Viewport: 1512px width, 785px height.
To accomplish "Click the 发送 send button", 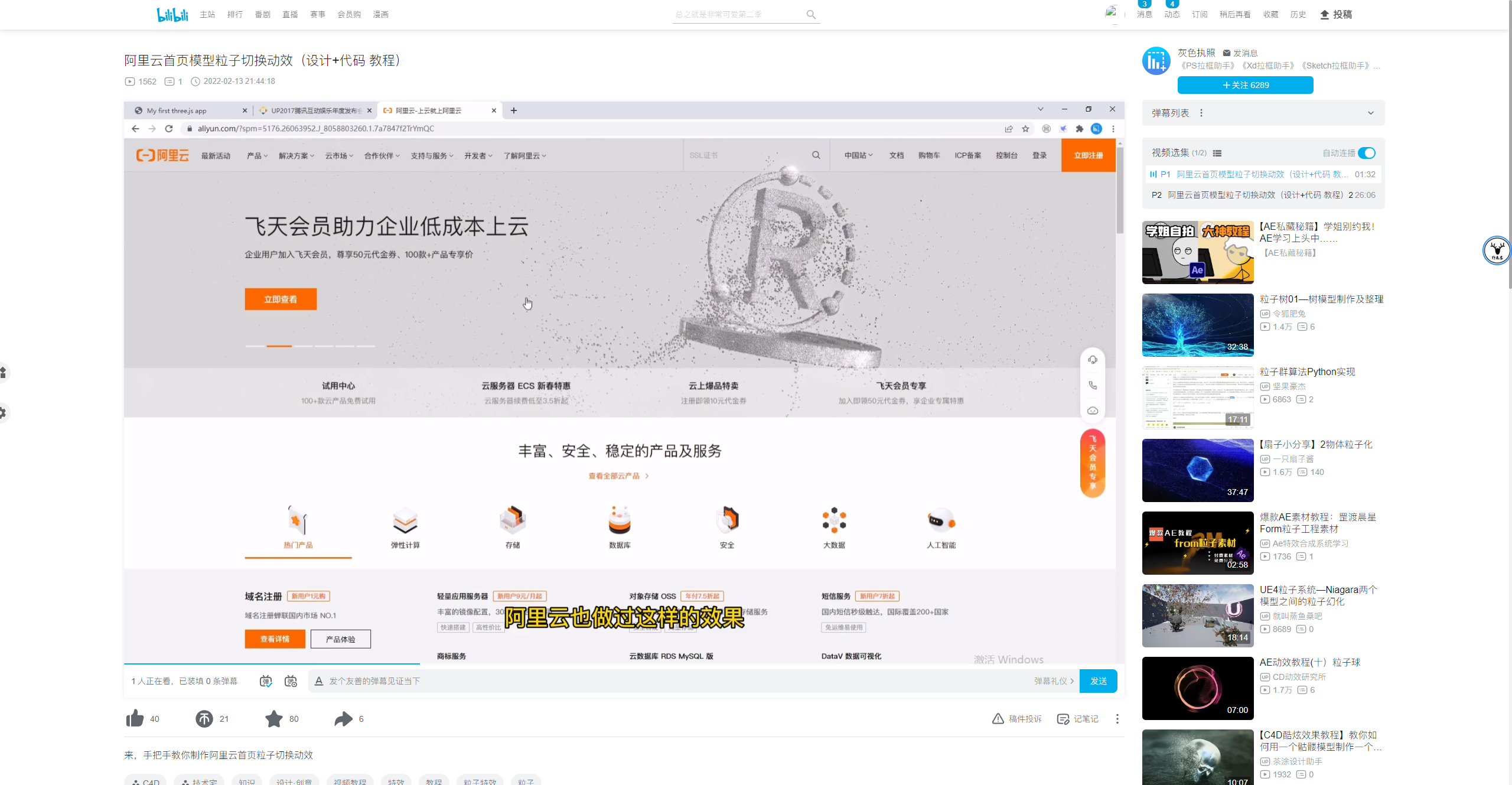I will tap(1098, 681).
